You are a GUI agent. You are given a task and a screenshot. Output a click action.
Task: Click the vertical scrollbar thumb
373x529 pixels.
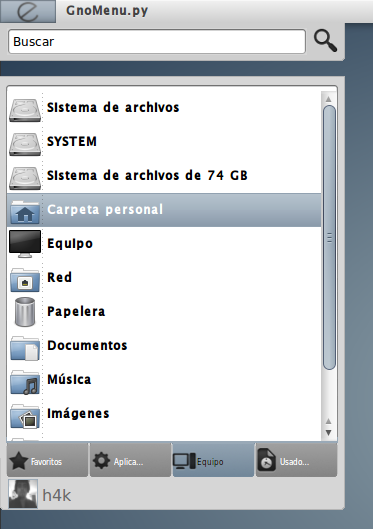[x=329, y=238]
